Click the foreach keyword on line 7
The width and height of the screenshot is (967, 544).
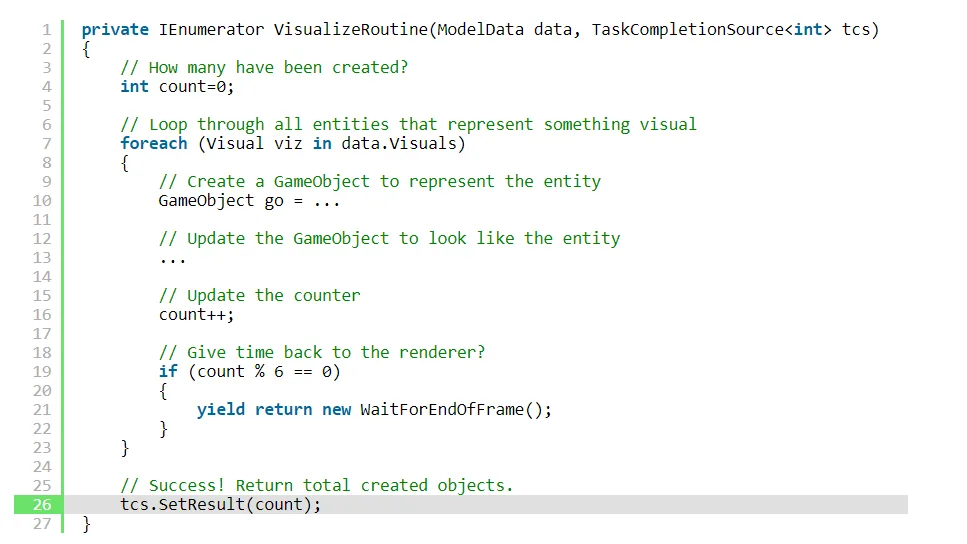[154, 144]
